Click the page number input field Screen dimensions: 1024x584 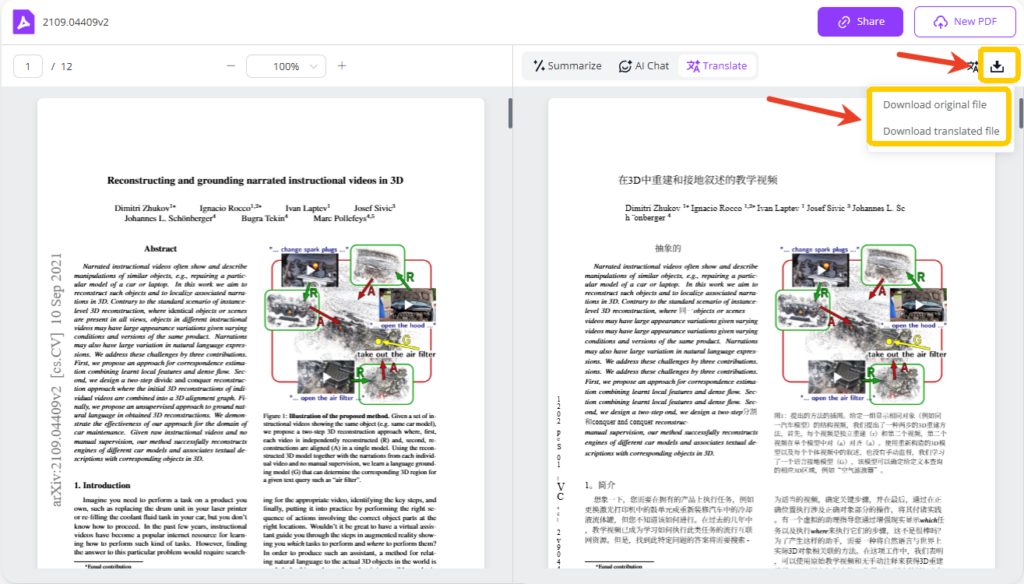(x=28, y=66)
